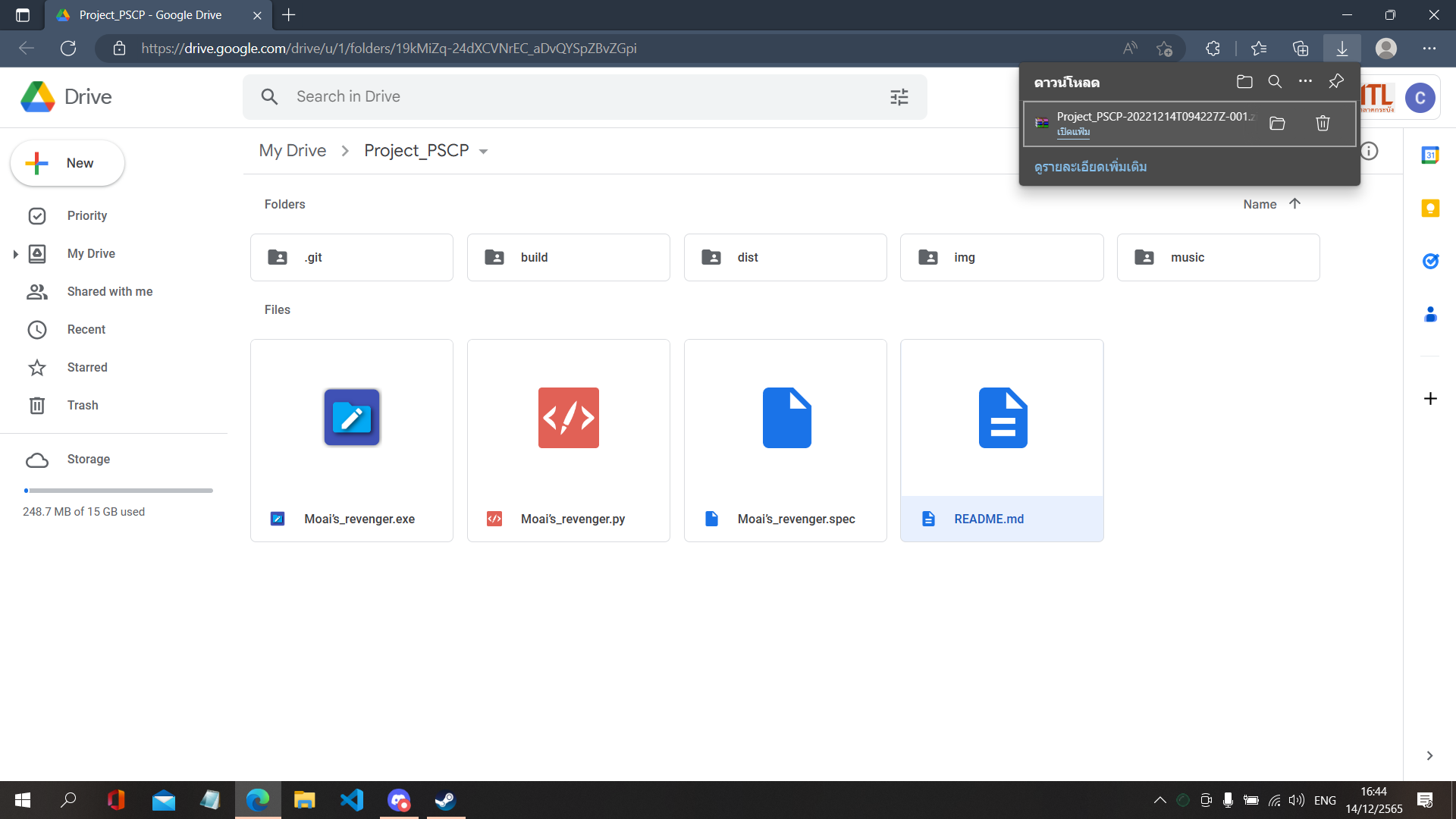The image size is (1456, 819).
Task: Open Google Tasks side panel
Action: (1430, 261)
